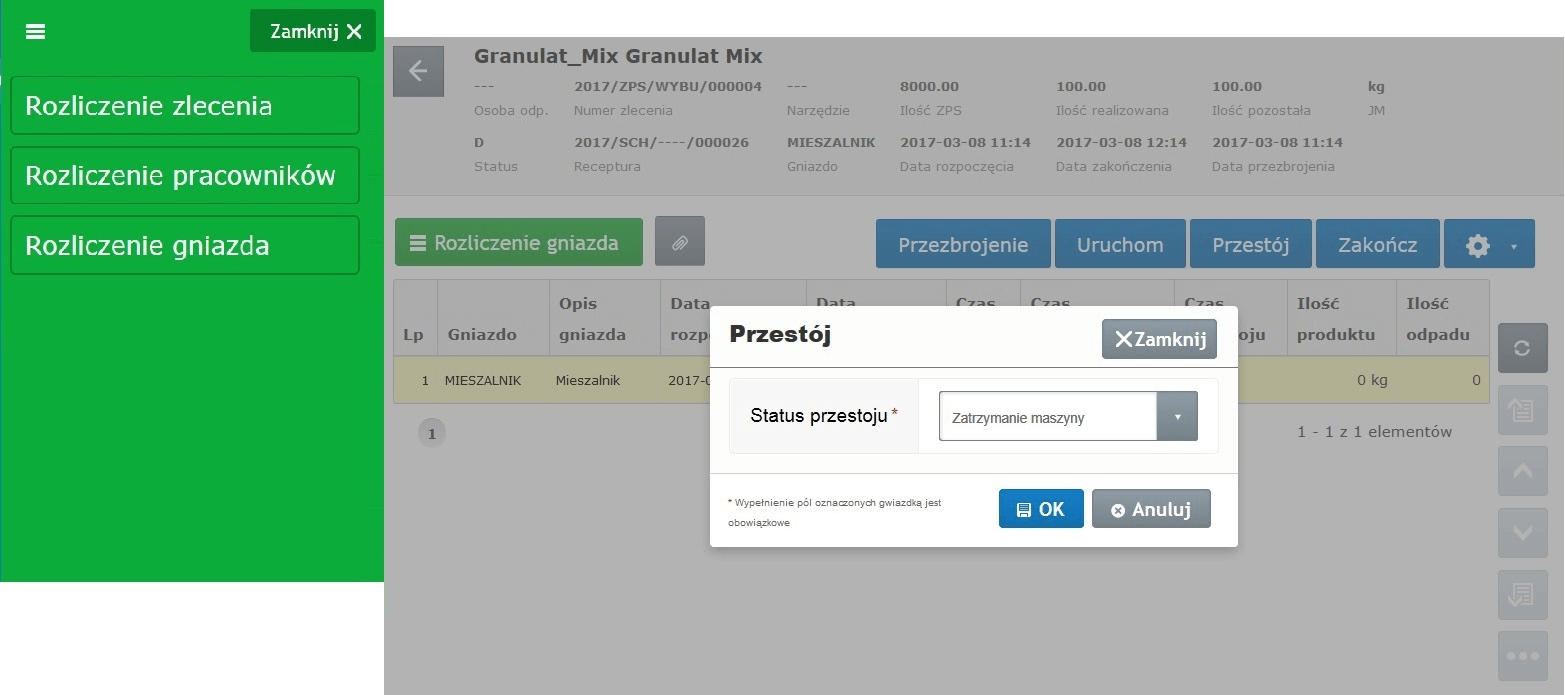Select Rozliczenie gniazda in the sidebar
The image size is (1565, 695).
(x=185, y=245)
